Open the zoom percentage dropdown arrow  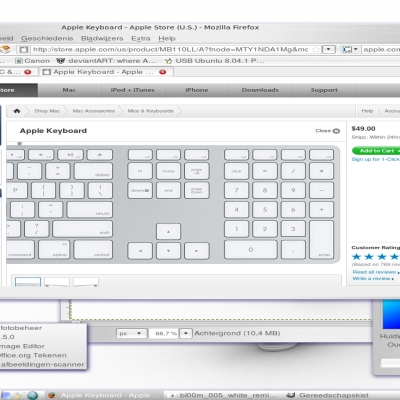pos(186,333)
